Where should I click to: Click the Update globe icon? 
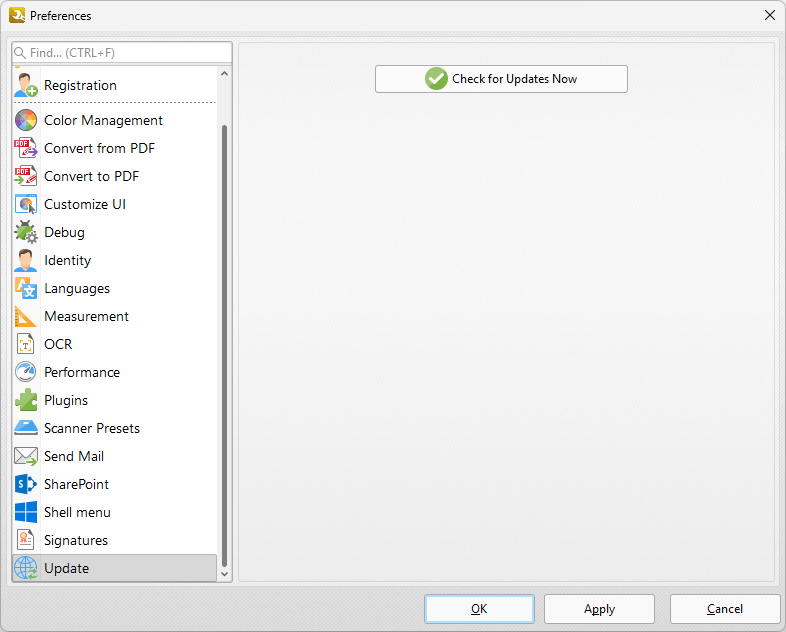26,568
